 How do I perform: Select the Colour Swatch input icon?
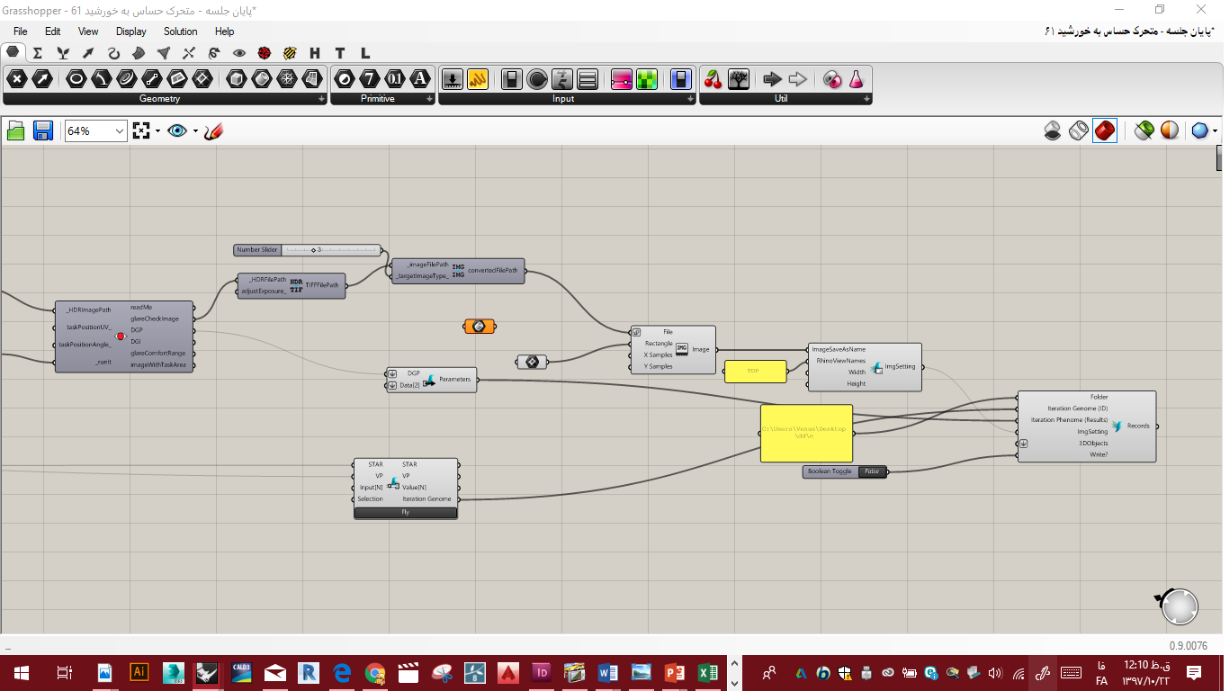click(x=647, y=79)
